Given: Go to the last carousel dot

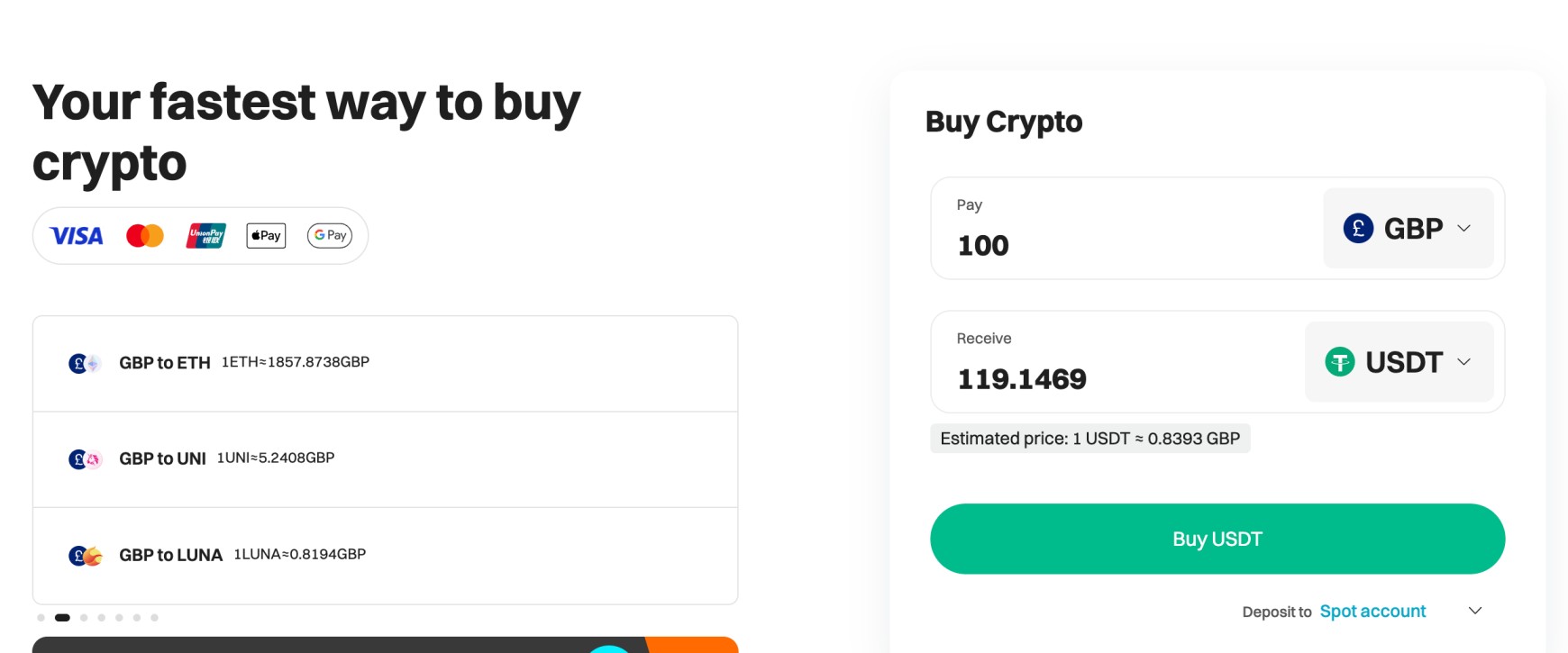Looking at the screenshot, I should 155,618.
